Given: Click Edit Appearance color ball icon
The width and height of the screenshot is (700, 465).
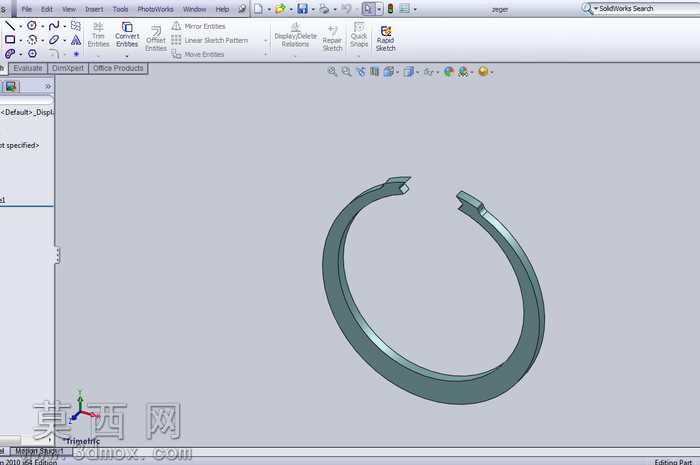Looking at the screenshot, I should pyautogui.click(x=449, y=71).
